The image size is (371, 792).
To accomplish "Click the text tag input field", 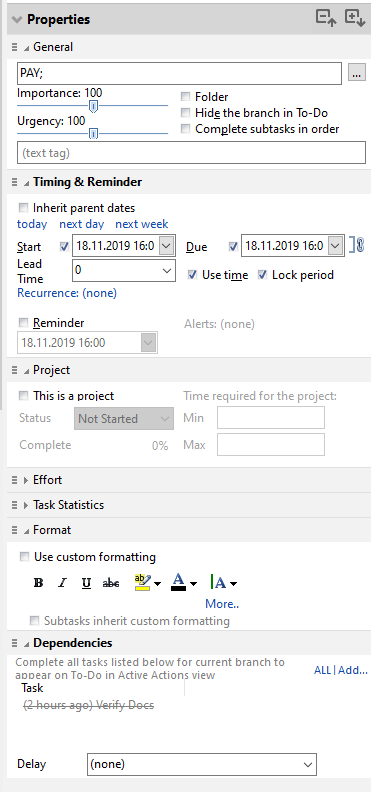I will [191, 153].
